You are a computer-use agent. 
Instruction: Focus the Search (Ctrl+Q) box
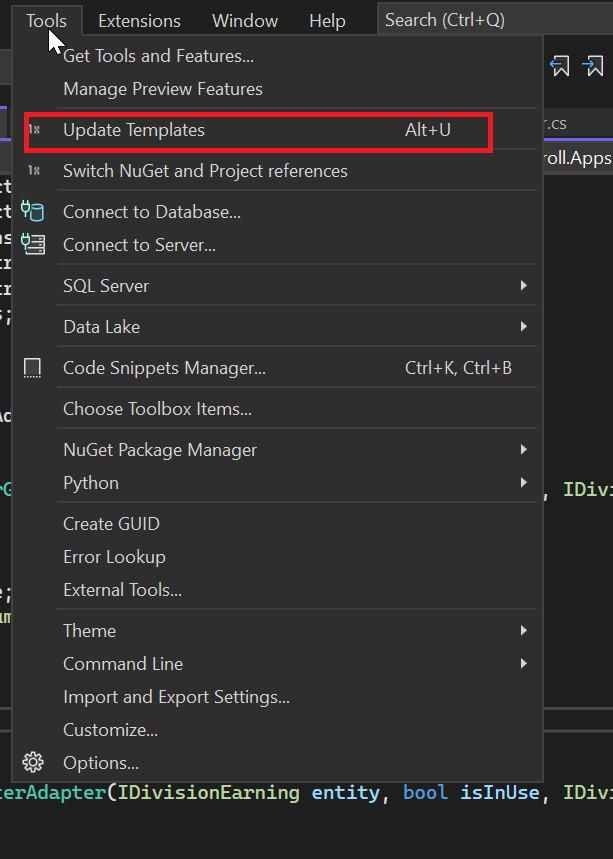495,20
